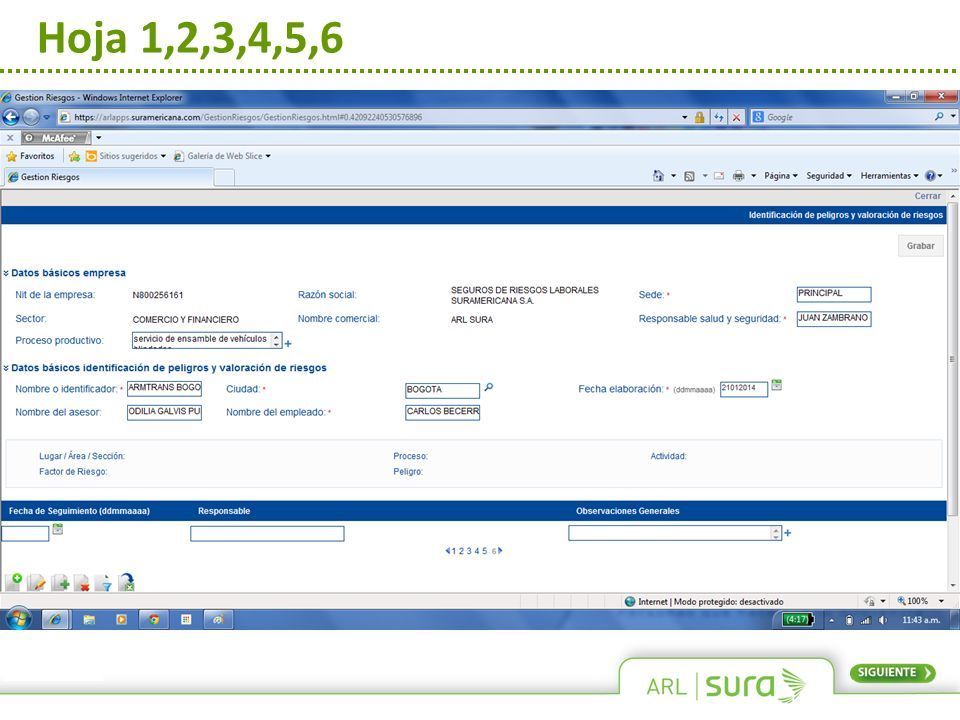The image size is (960, 720).
Task: Click the Print icon
Action: coord(738,176)
